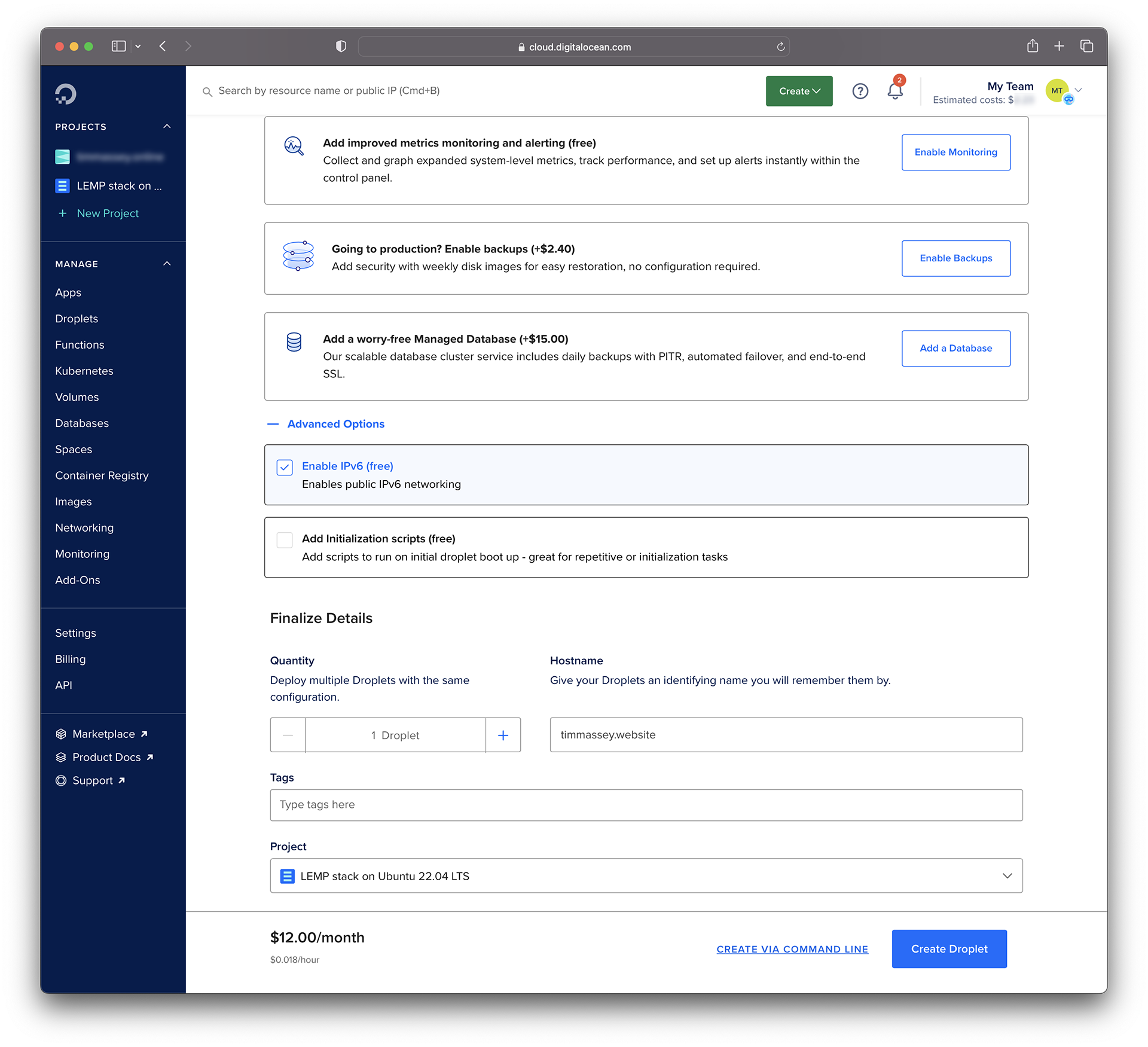
Task: Uncheck the Enable IPv6 checkbox
Action: click(x=285, y=467)
